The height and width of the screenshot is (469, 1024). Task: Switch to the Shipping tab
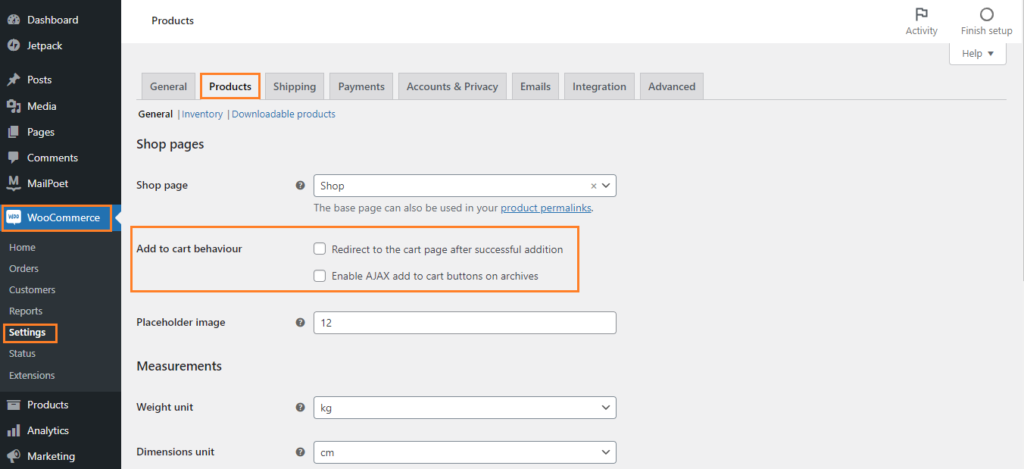[x=295, y=86]
